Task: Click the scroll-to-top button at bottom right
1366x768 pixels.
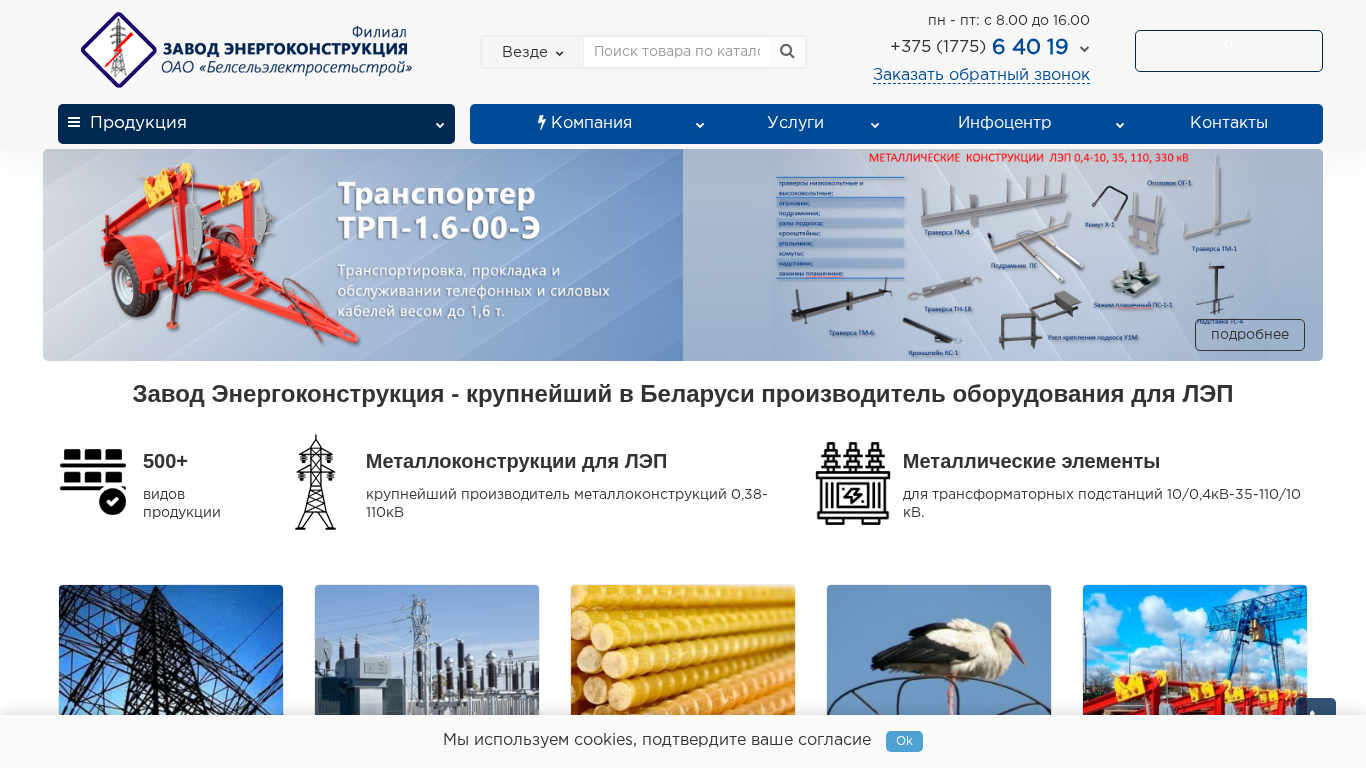Action: point(1315,707)
